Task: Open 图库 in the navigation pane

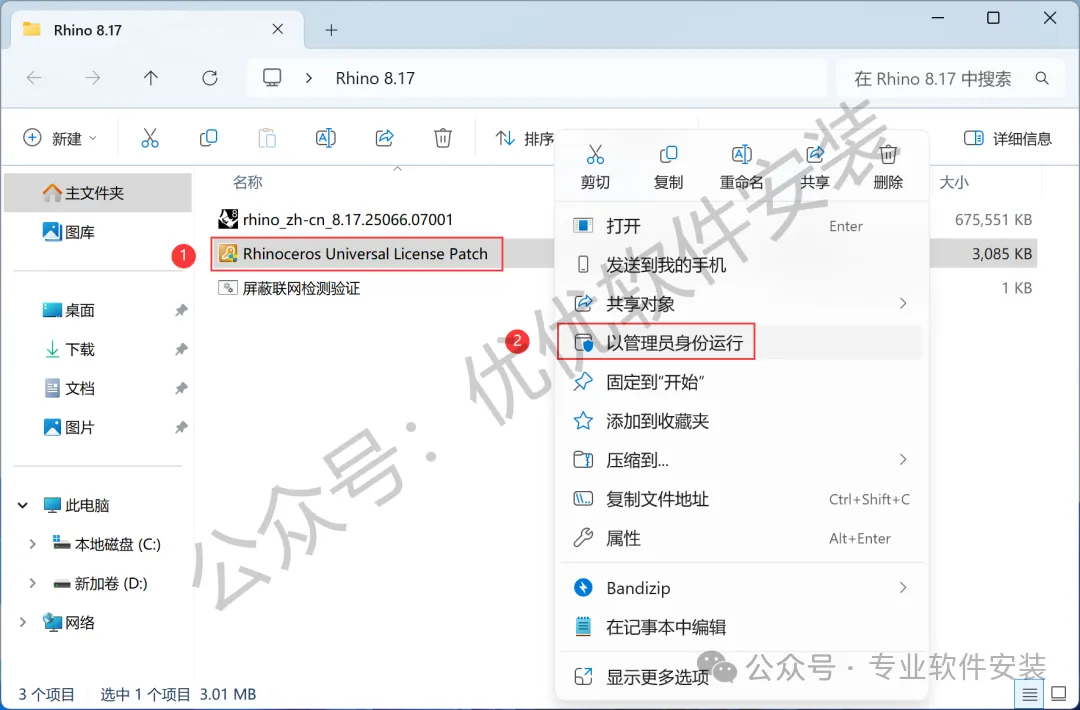Action: tap(69, 232)
